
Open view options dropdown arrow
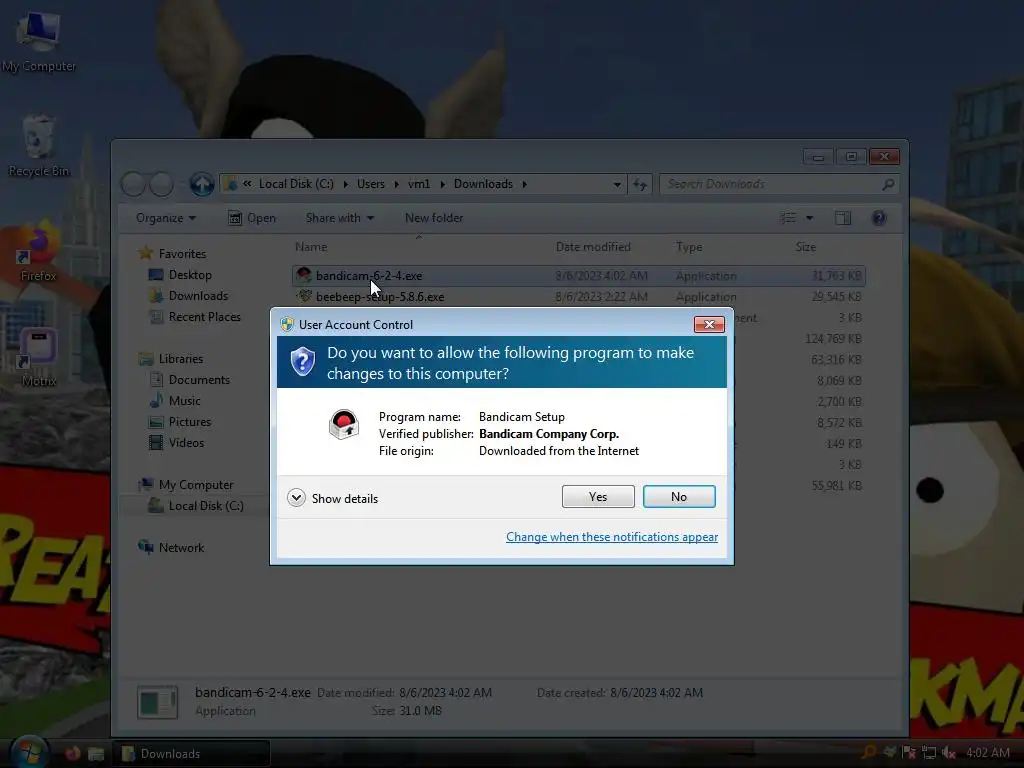click(x=810, y=218)
